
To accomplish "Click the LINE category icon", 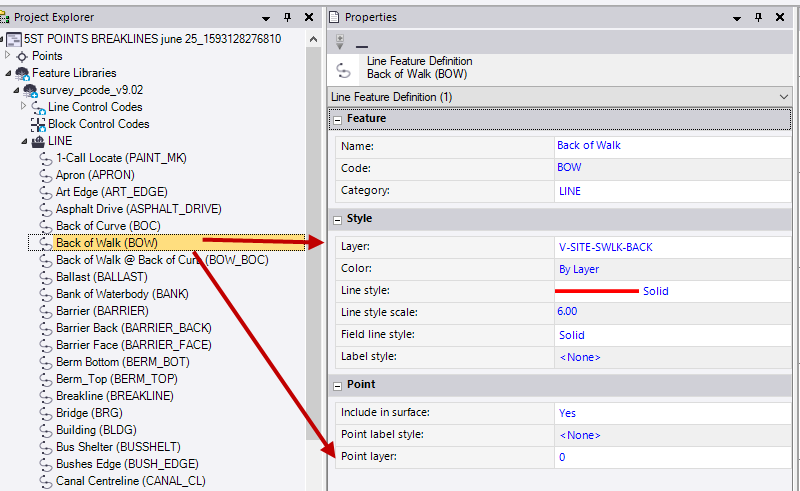I will click(38, 141).
